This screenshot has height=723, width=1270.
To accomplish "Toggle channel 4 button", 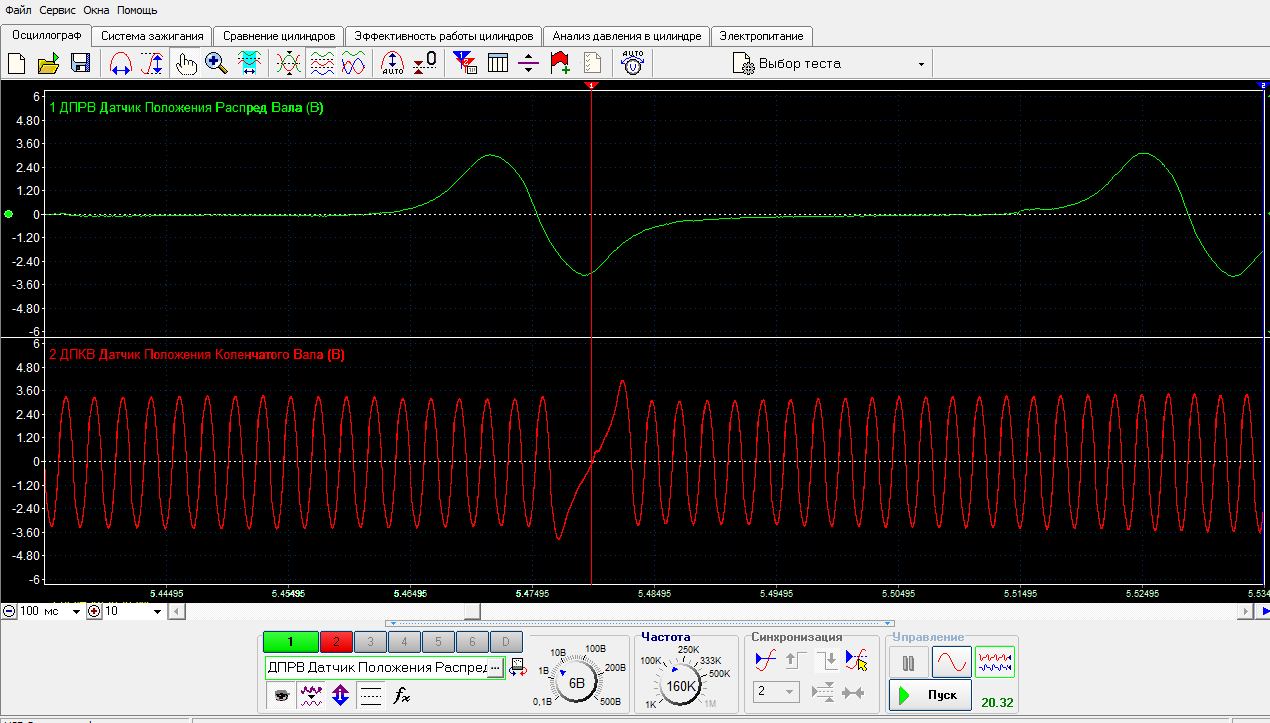I will [404, 642].
